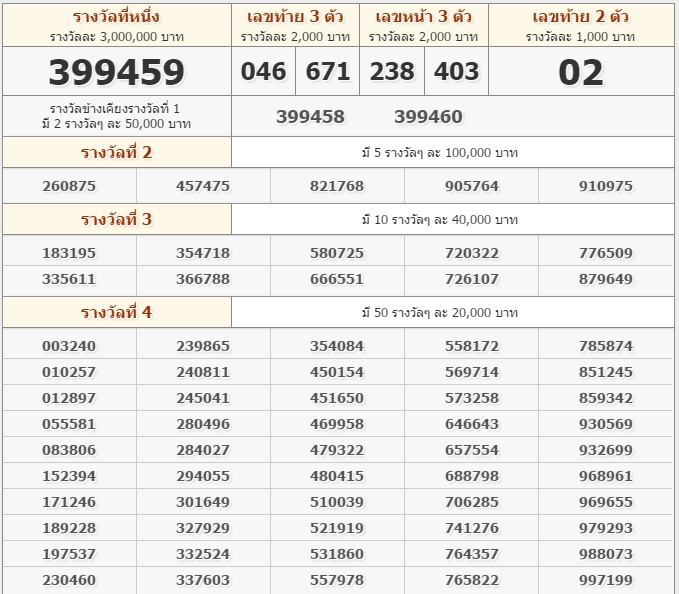Select third prize number 335611

pyautogui.click(x=69, y=279)
